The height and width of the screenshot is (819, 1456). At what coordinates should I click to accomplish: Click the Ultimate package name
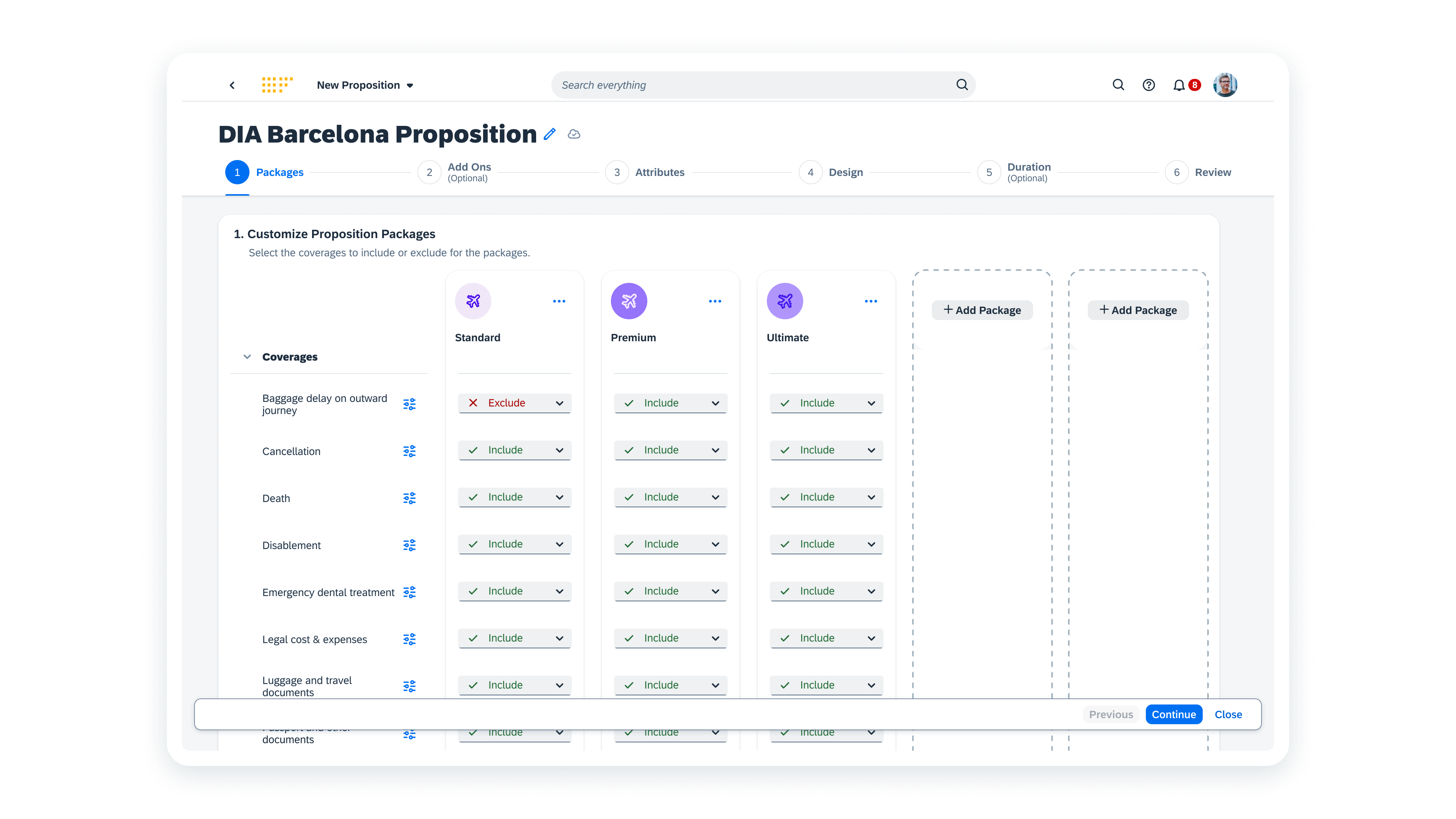tap(788, 337)
